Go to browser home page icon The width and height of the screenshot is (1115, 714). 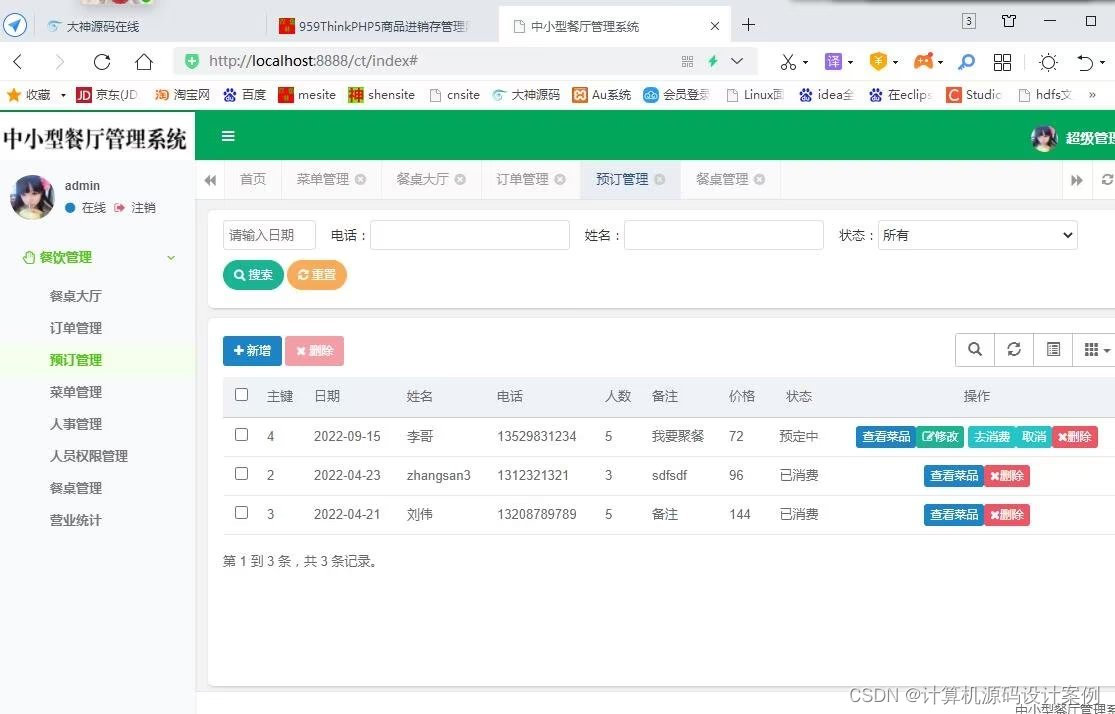(x=144, y=62)
